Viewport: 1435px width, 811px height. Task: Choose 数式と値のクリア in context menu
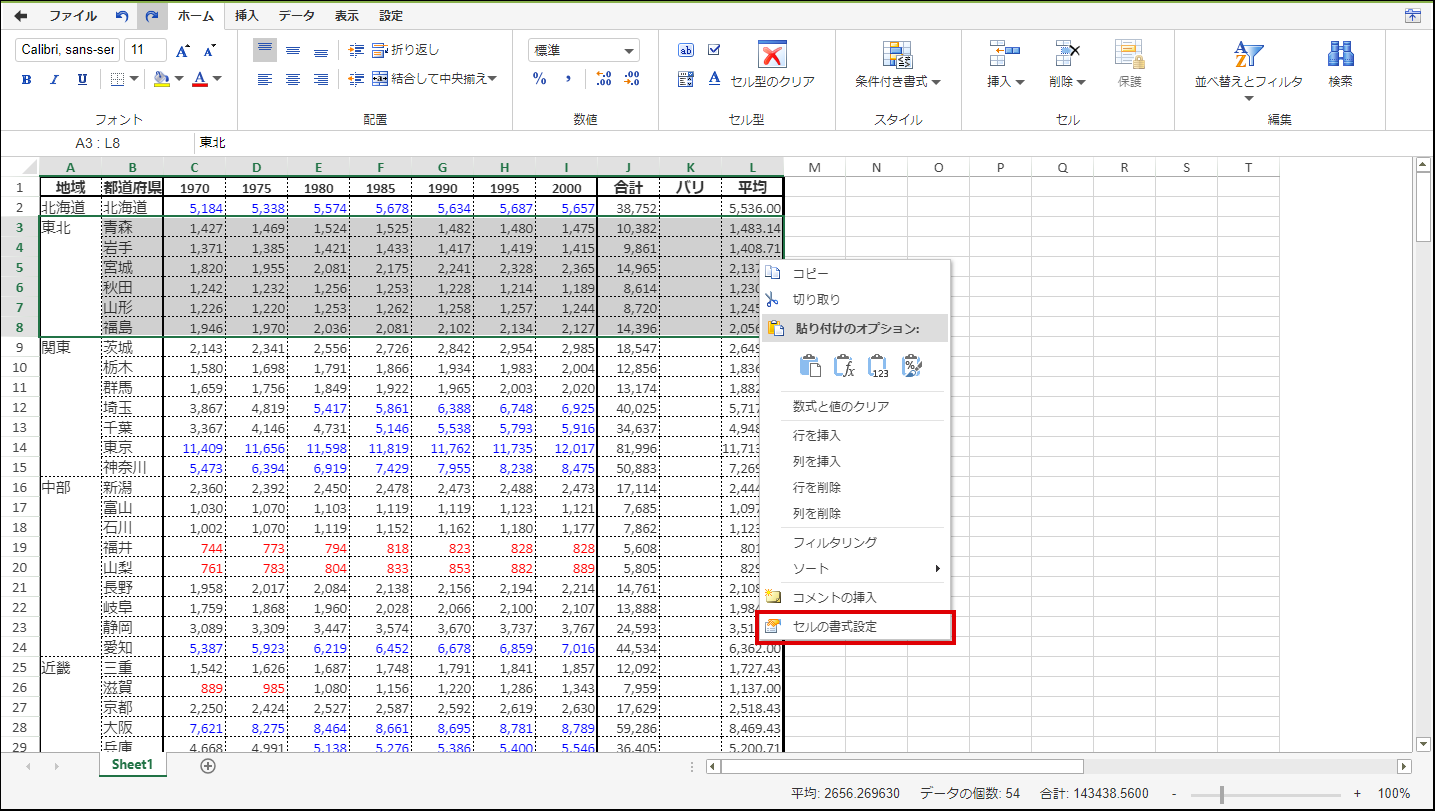853,407
